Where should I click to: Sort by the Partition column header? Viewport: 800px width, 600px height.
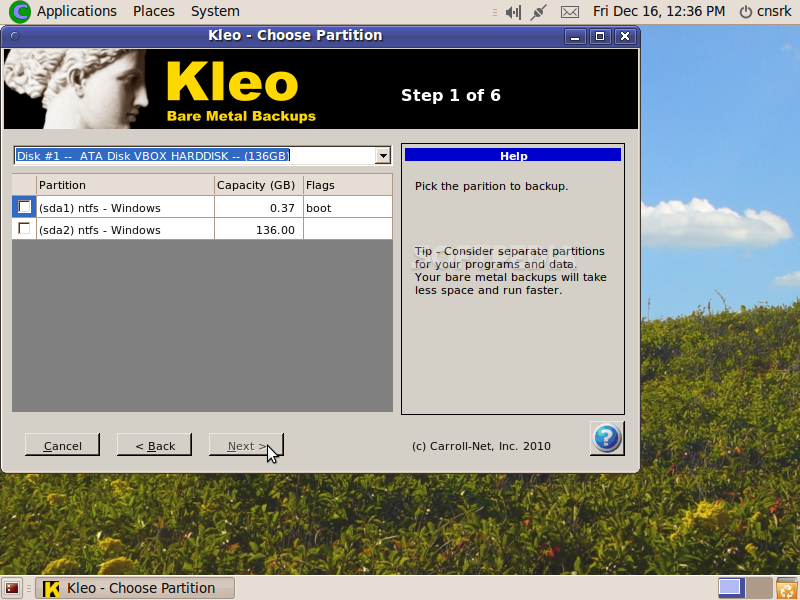point(126,185)
